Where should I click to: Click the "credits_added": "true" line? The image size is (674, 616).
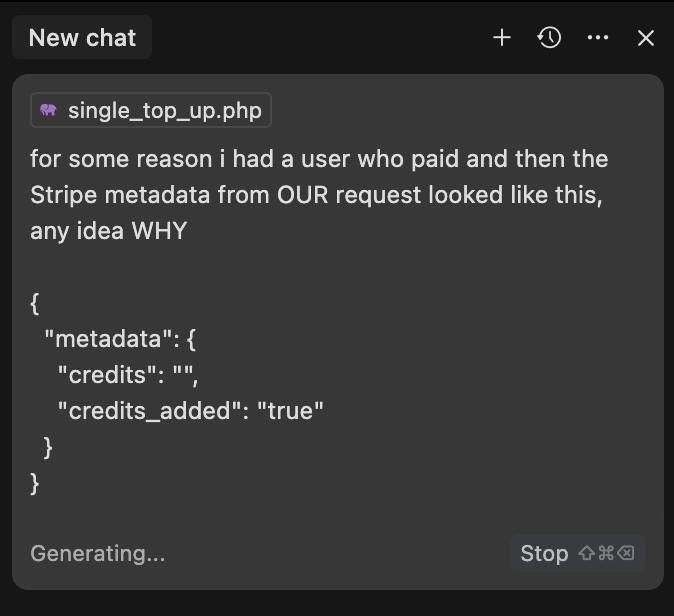click(191, 411)
